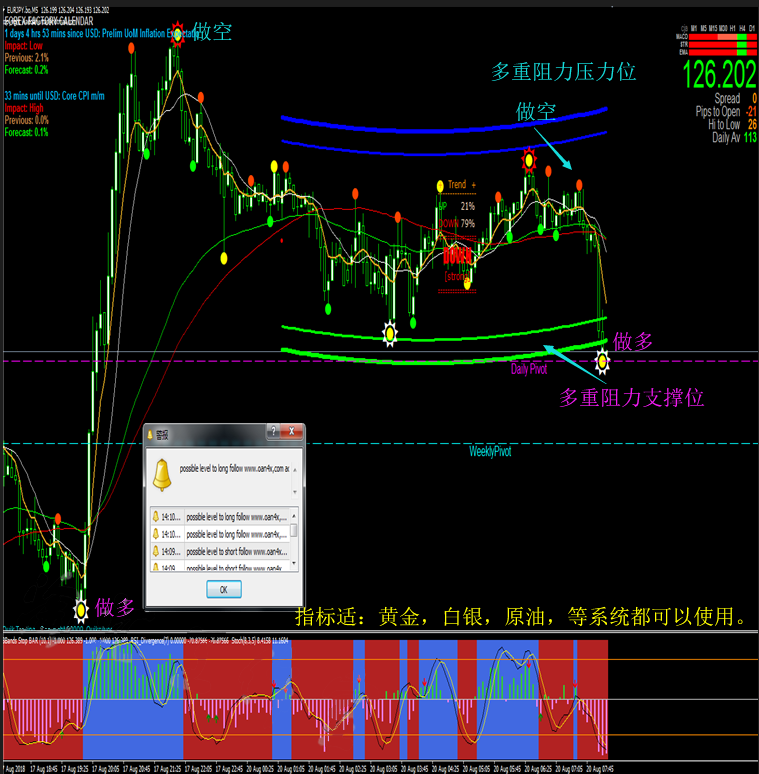The image size is (759, 774).
Task: Click the WeeklyPivot line label
Action: point(490,451)
